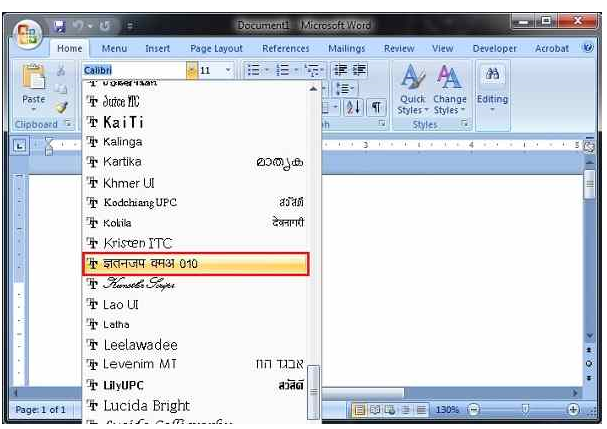This screenshot has width=607, height=429.
Task: Click the Change Styles icon
Action: pyautogui.click(x=449, y=88)
